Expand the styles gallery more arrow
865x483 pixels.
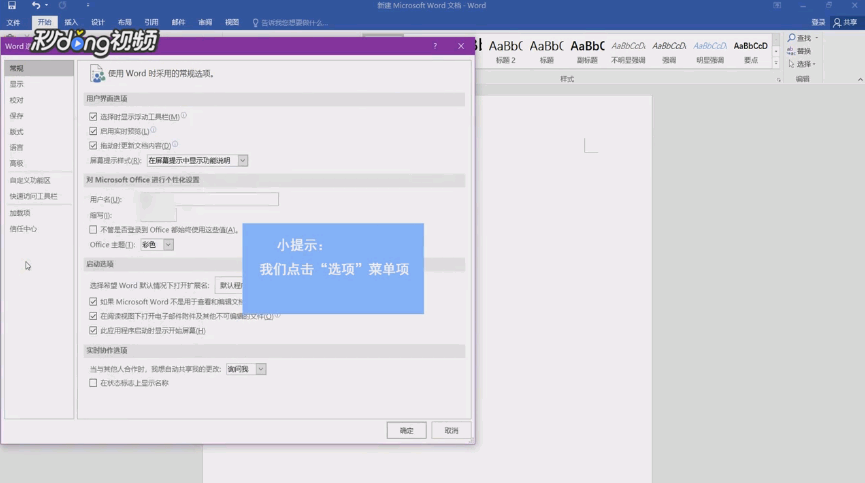point(776,63)
